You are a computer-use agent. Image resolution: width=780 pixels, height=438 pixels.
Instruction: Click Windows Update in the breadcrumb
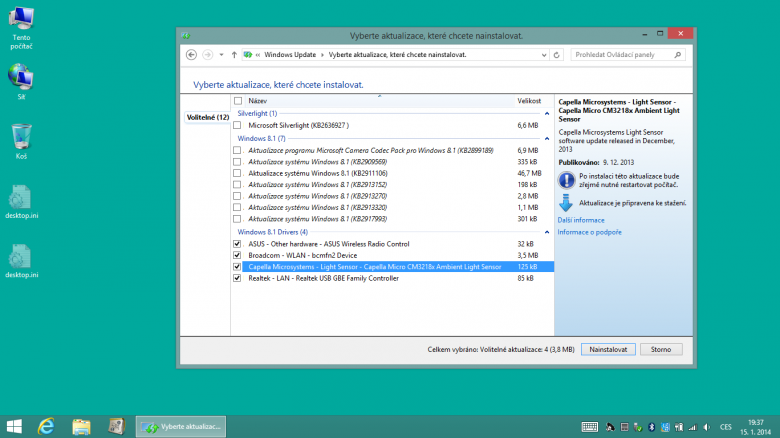point(290,55)
